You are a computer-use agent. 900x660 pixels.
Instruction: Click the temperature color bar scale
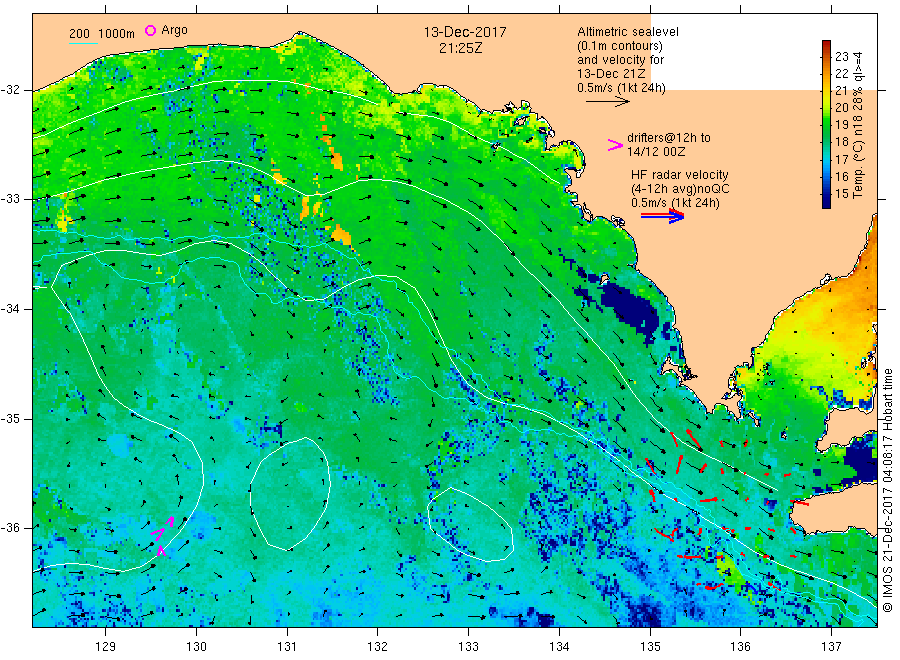pyautogui.click(x=826, y=124)
